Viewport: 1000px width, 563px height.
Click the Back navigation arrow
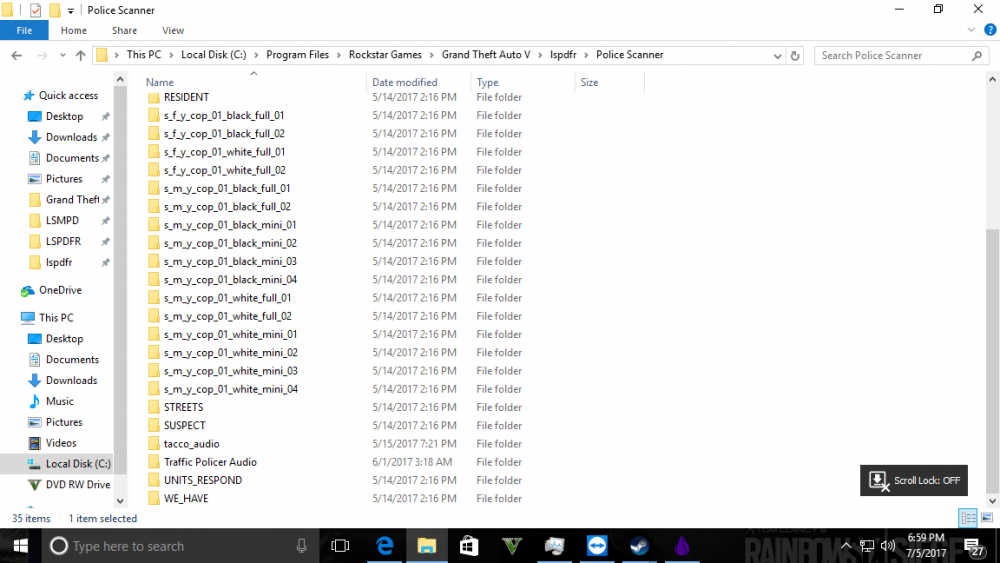17,55
